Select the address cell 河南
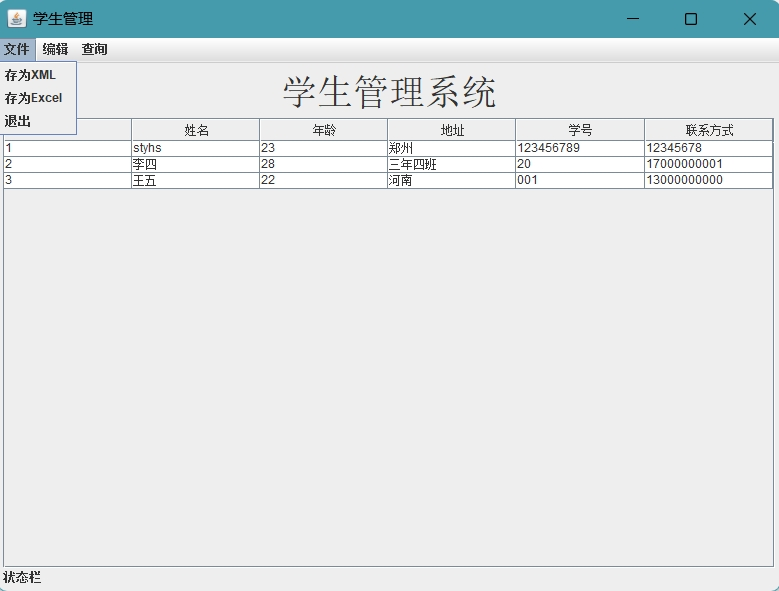The height and width of the screenshot is (591, 779). click(452, 180)
